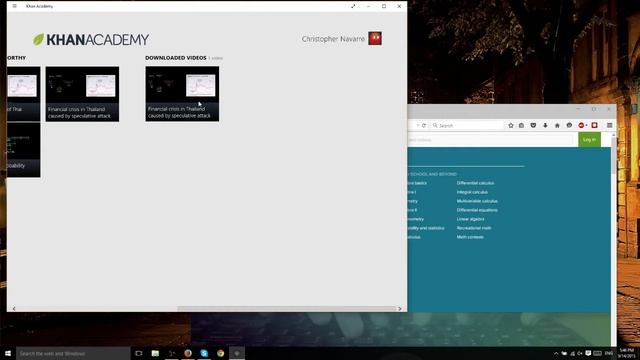Screen dimensions: 640x360
Task: Save page to Pocket in Firefox
Action: tap(533, 125)
